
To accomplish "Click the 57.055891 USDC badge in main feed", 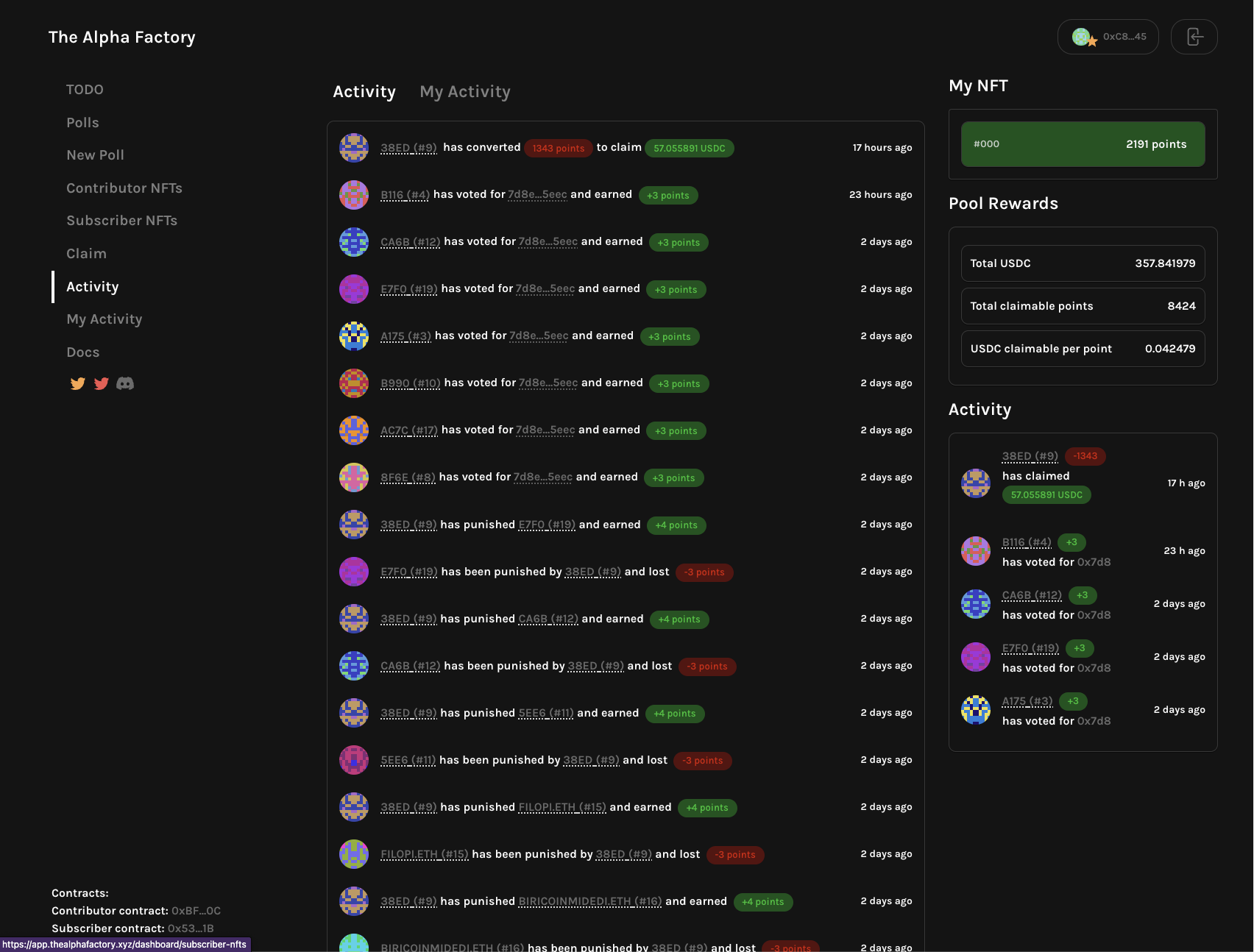I will pyautogui.click(x=689, y=149).
